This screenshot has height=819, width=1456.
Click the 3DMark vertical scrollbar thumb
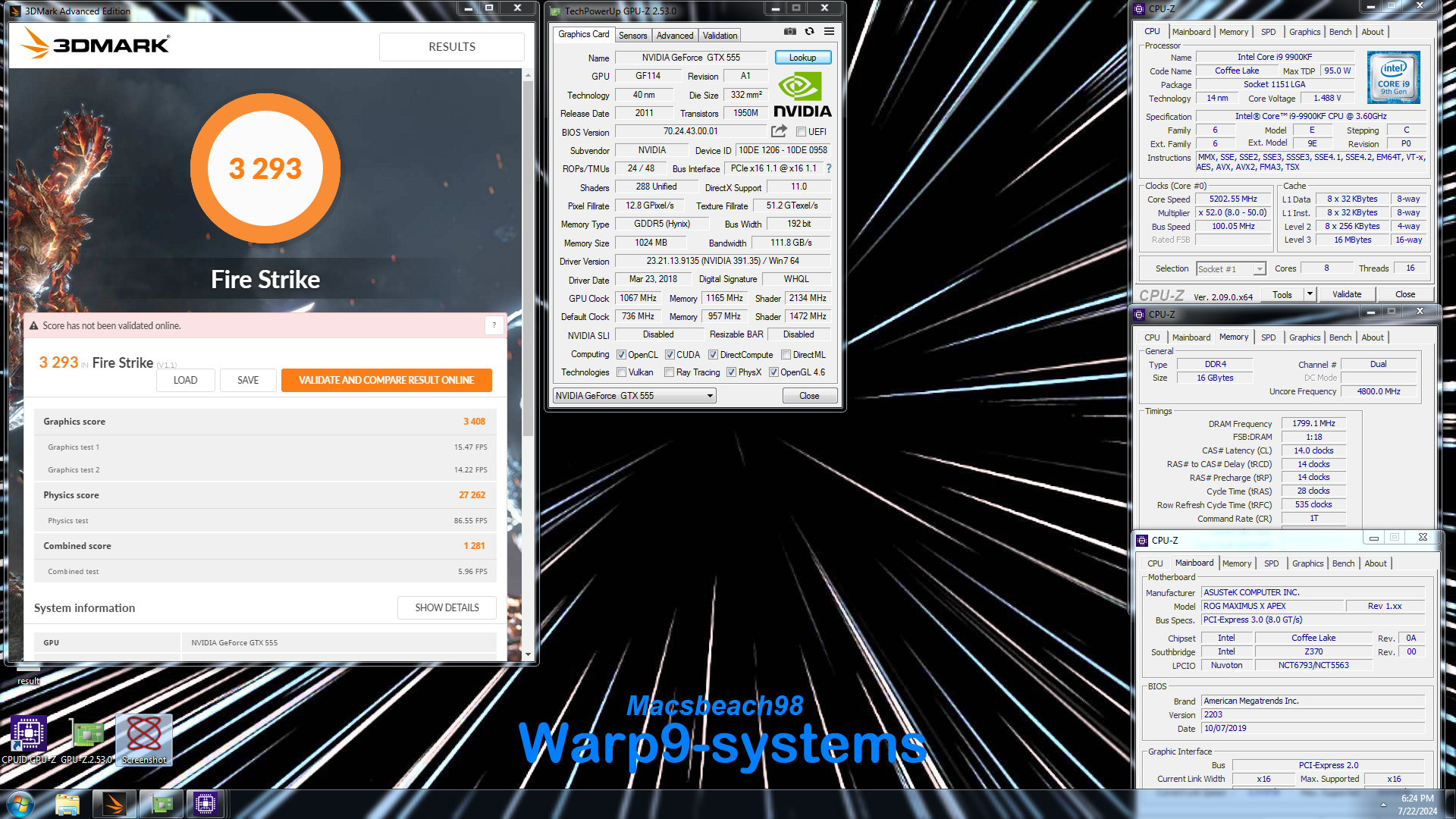click(528, 258)
